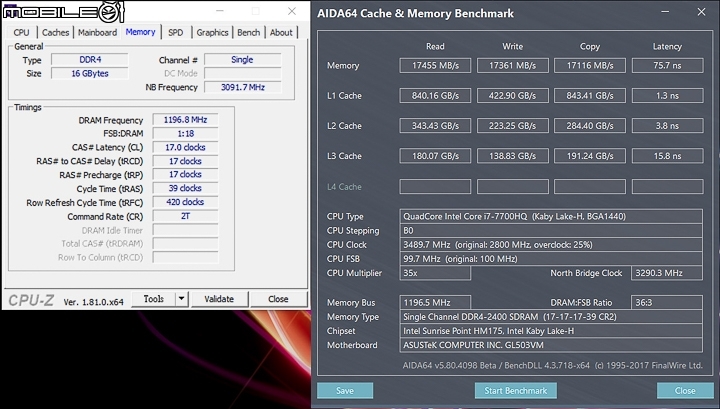
Task: Click the DRAM Frequency 1196.8 MHz value
Action: click(x=186, y=120)
